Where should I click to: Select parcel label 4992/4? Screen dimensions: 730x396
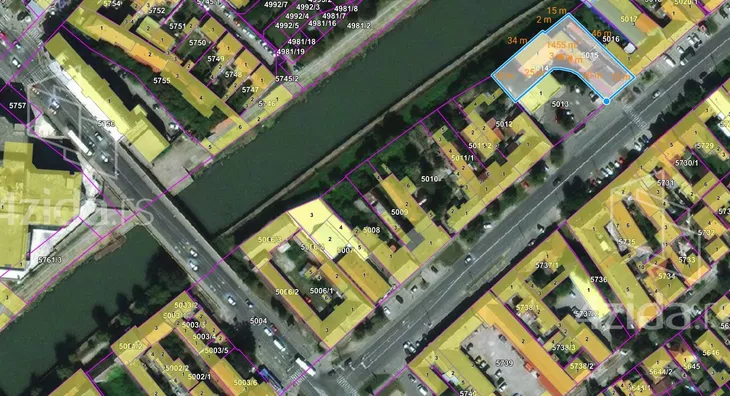[x=297, y=16]
